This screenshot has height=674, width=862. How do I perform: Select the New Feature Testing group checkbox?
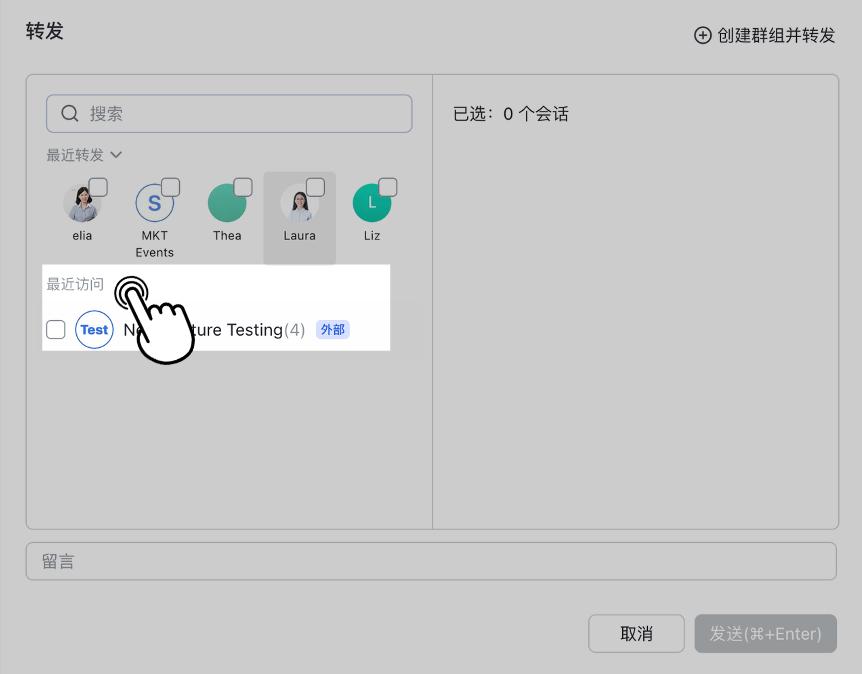click(x=56, y=329)
